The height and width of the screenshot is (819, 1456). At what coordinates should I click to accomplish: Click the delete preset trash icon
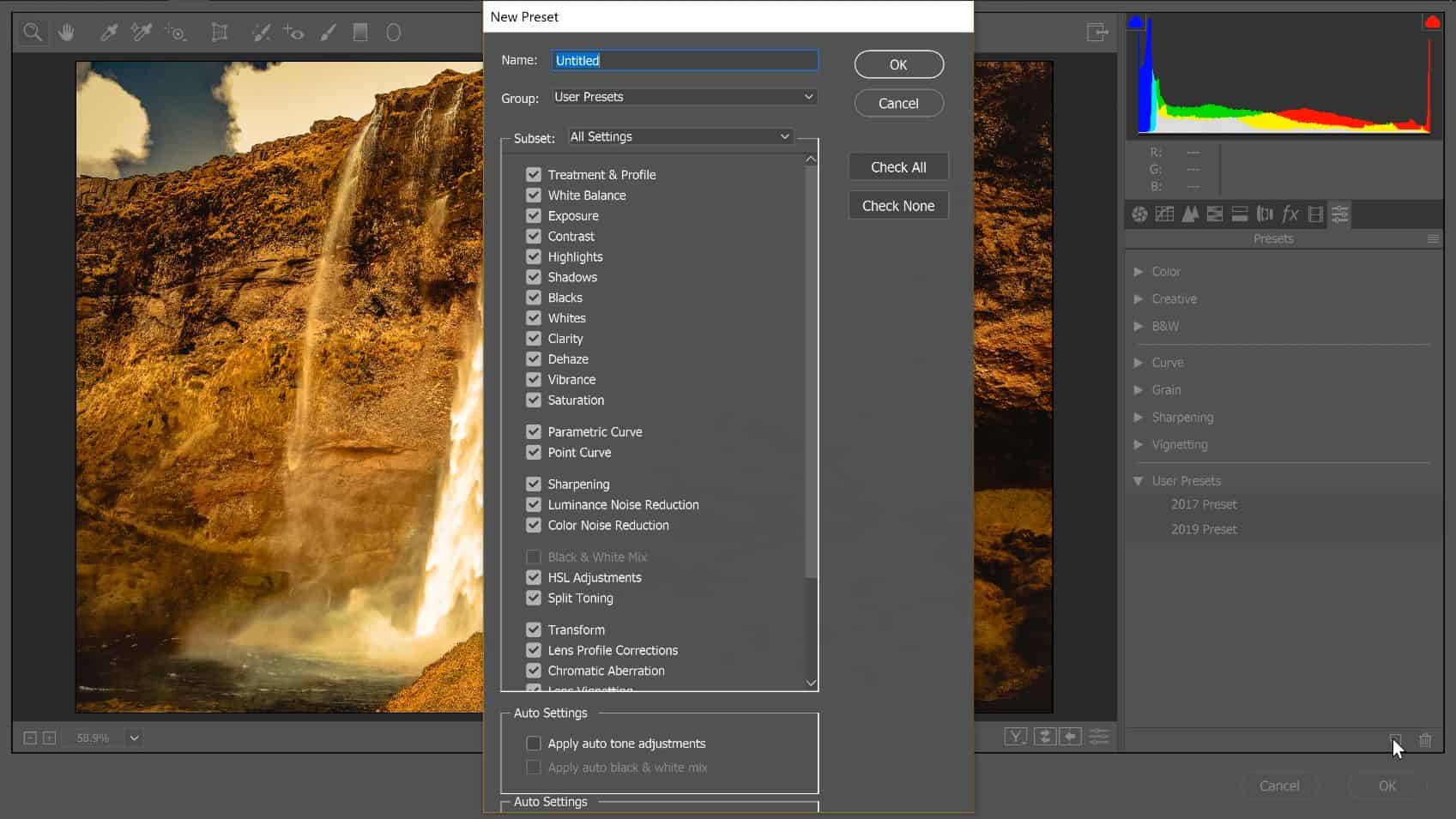pyautogui.click(x=1425, y=740)
